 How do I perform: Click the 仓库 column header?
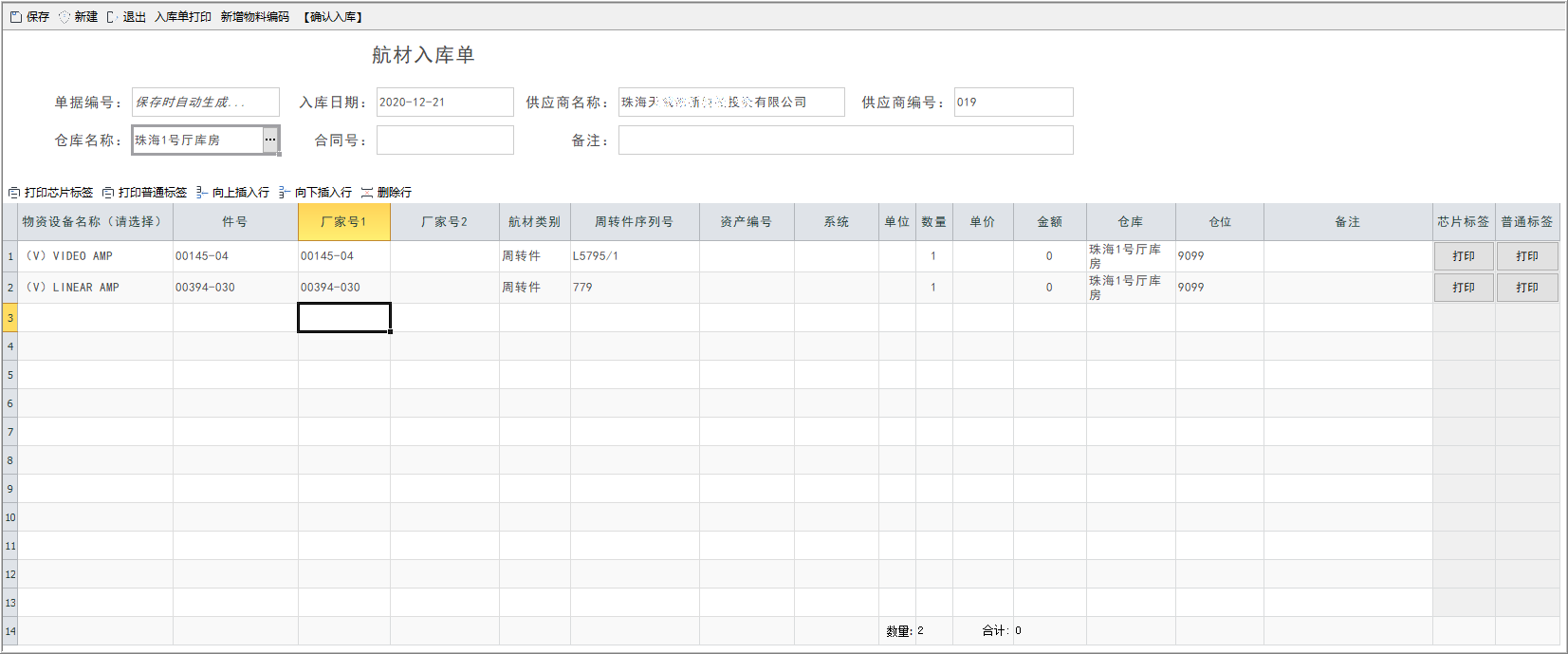pos(1131,222)
